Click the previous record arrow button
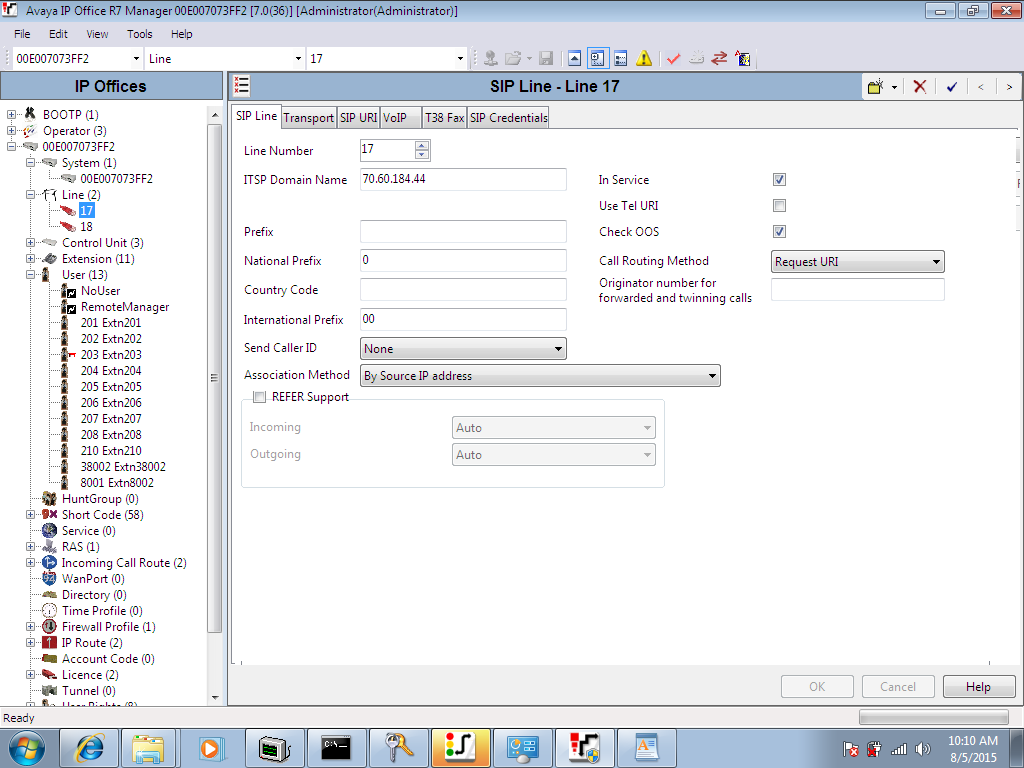The image size is (1024, 768). 980,86
